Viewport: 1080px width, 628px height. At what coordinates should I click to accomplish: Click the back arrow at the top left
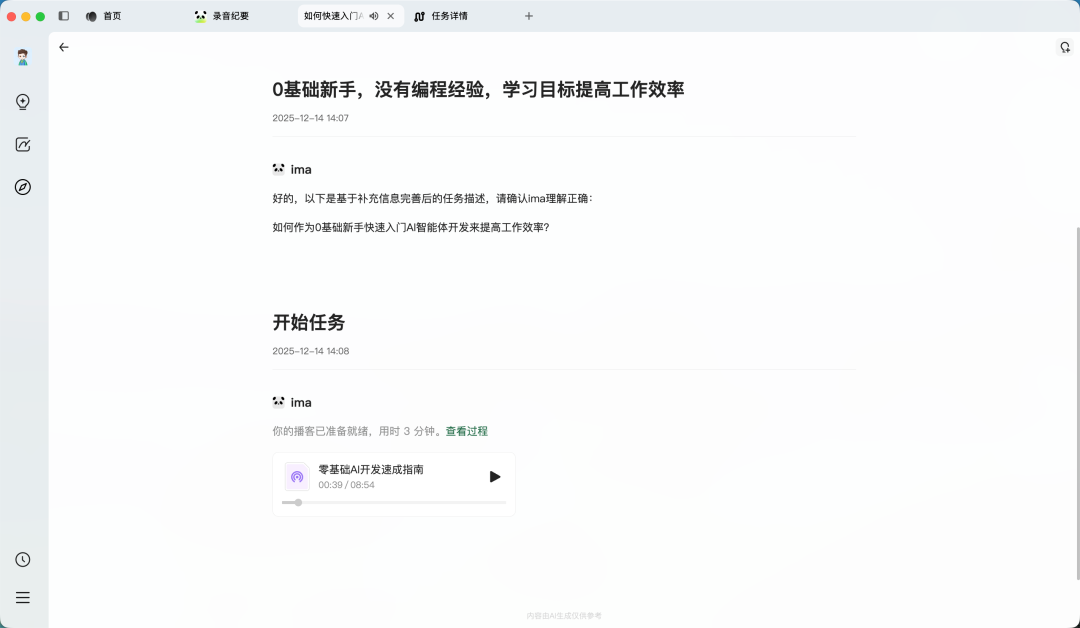click(64, 47)
